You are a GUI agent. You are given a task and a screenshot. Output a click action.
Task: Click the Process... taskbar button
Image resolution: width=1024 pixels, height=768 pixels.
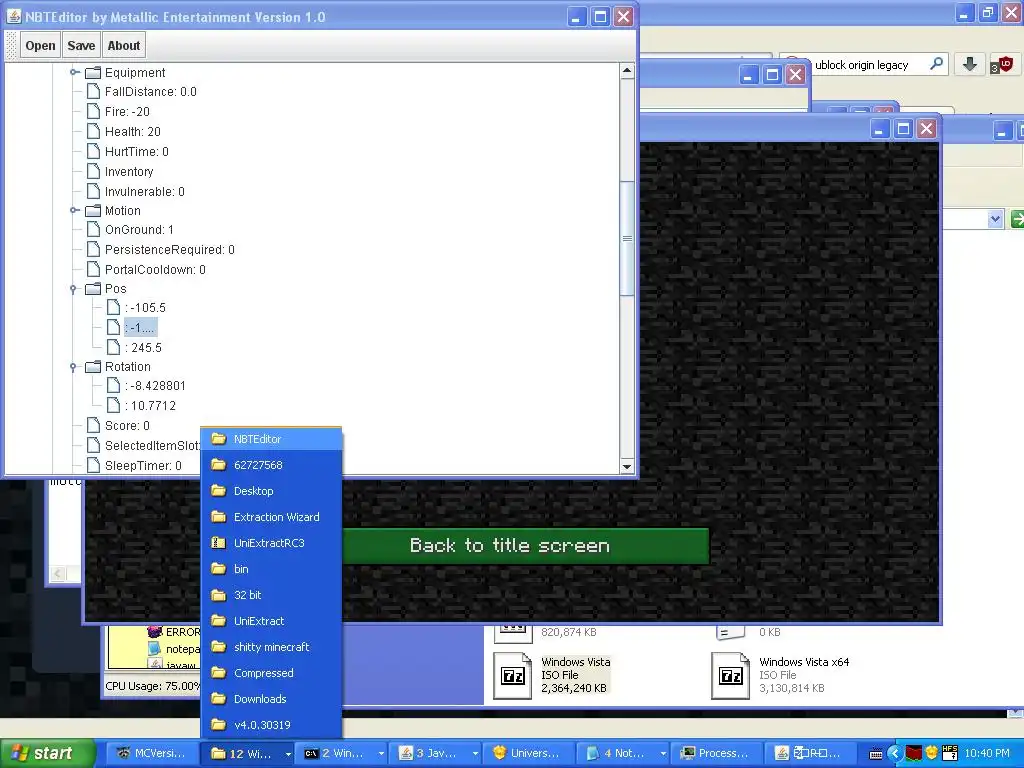(x=718, y=754)
